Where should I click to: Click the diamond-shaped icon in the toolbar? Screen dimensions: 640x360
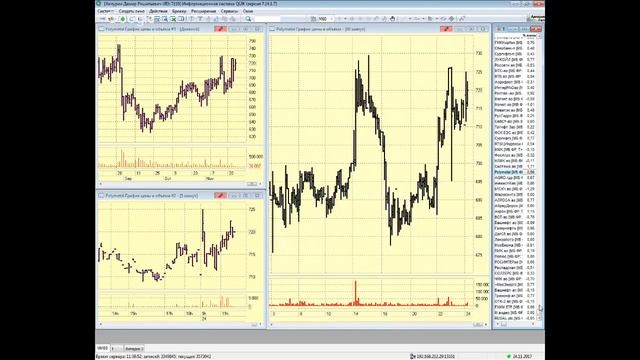[451, 19]
